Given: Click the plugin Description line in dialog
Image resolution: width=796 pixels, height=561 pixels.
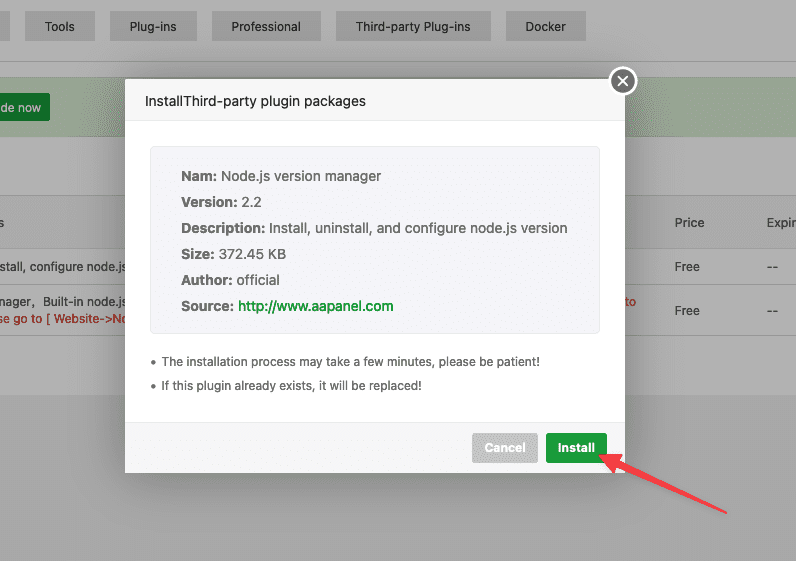Looking at the screenshot, I should pos(374,228).
